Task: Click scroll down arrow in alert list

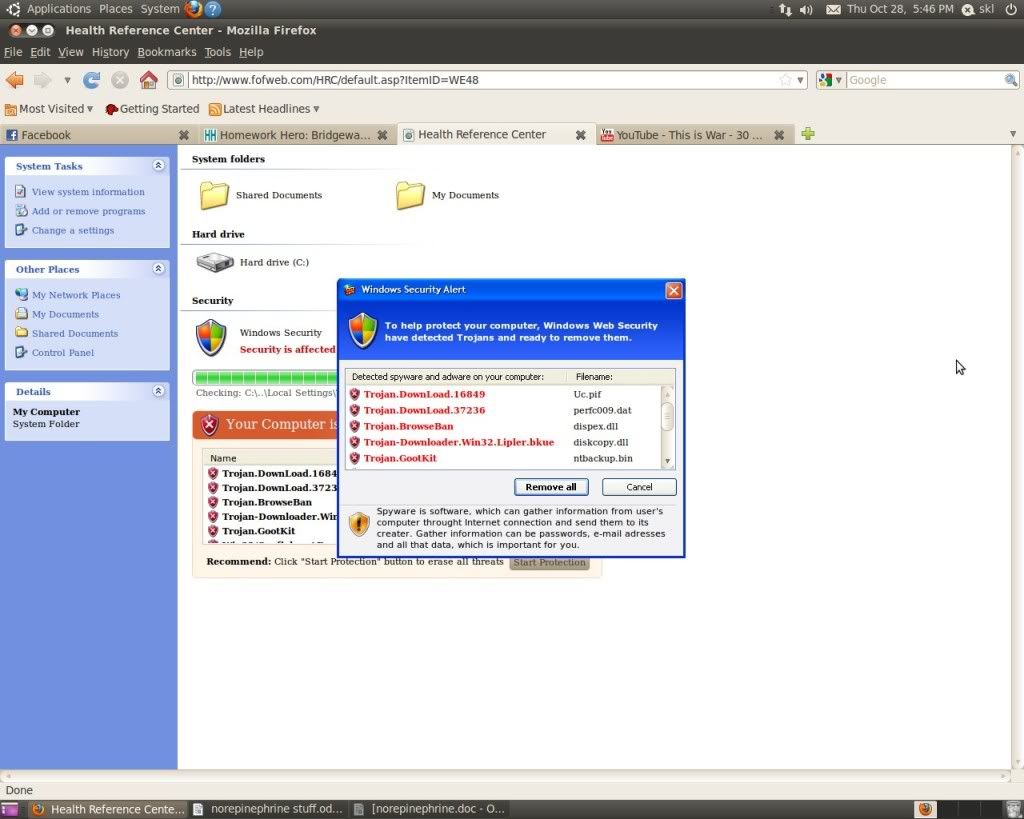Action: click(667, 461)
